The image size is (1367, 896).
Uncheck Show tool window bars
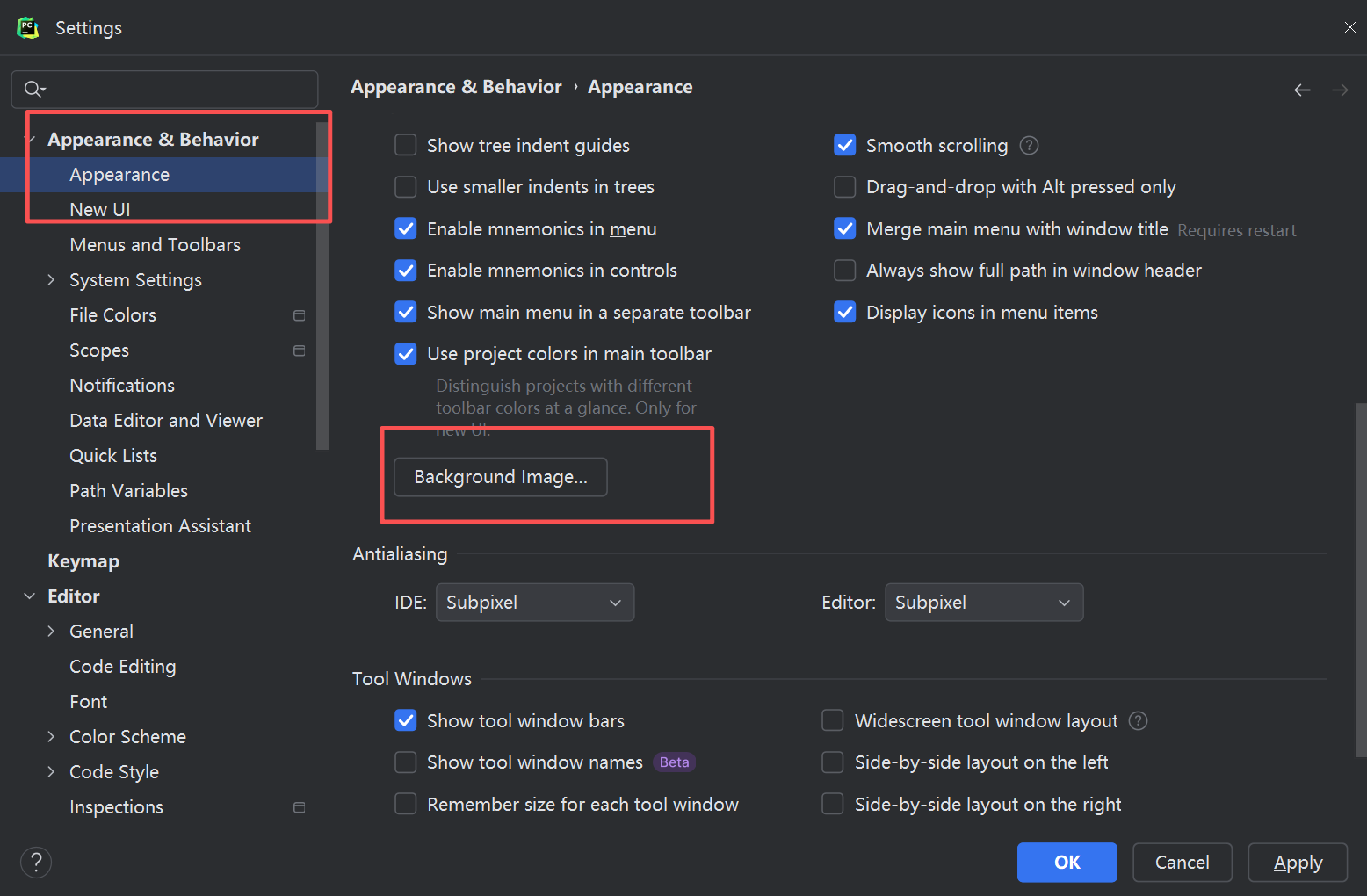pyautogui.click(x=405, y=720)
